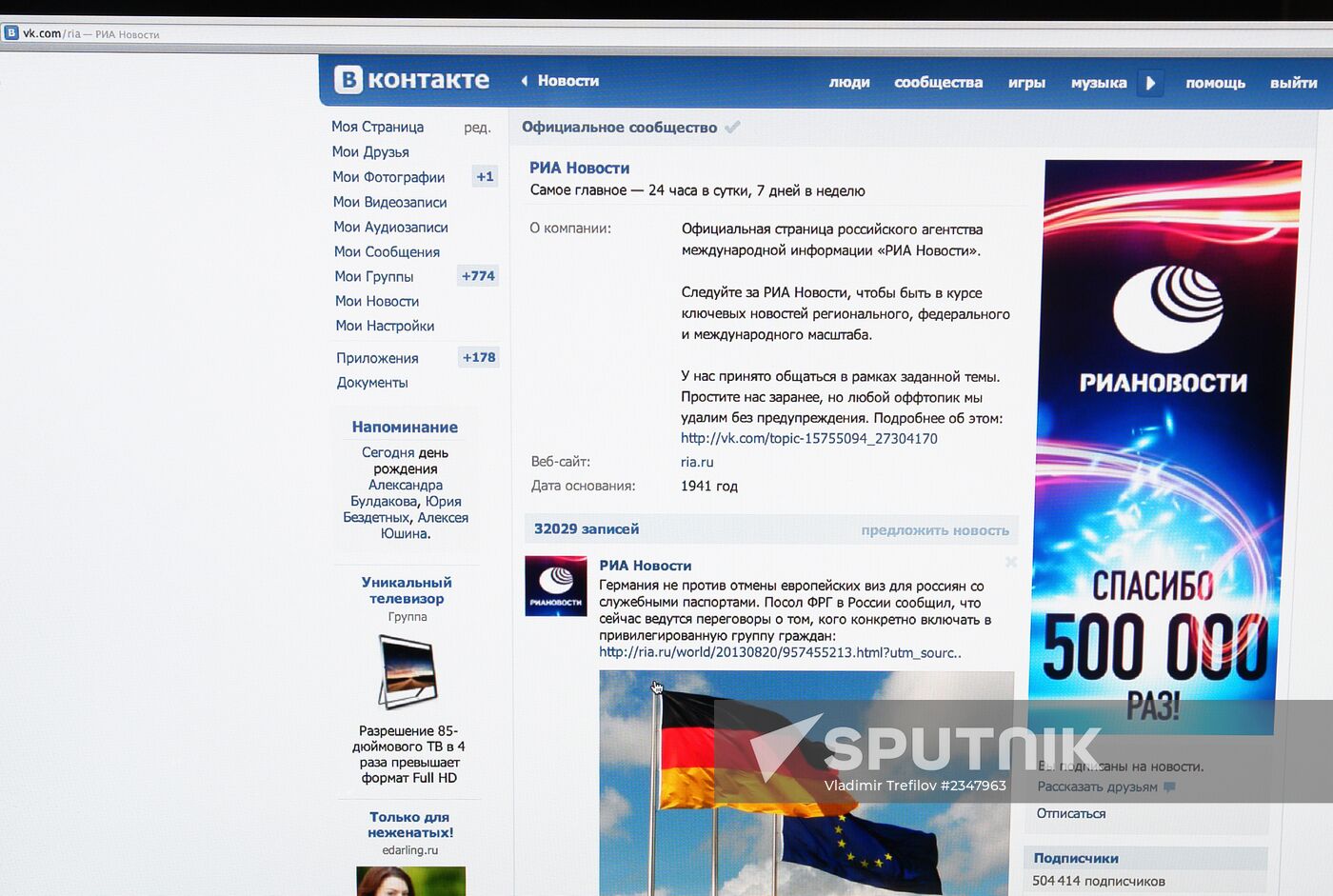Open the люди header menu item

849,83
